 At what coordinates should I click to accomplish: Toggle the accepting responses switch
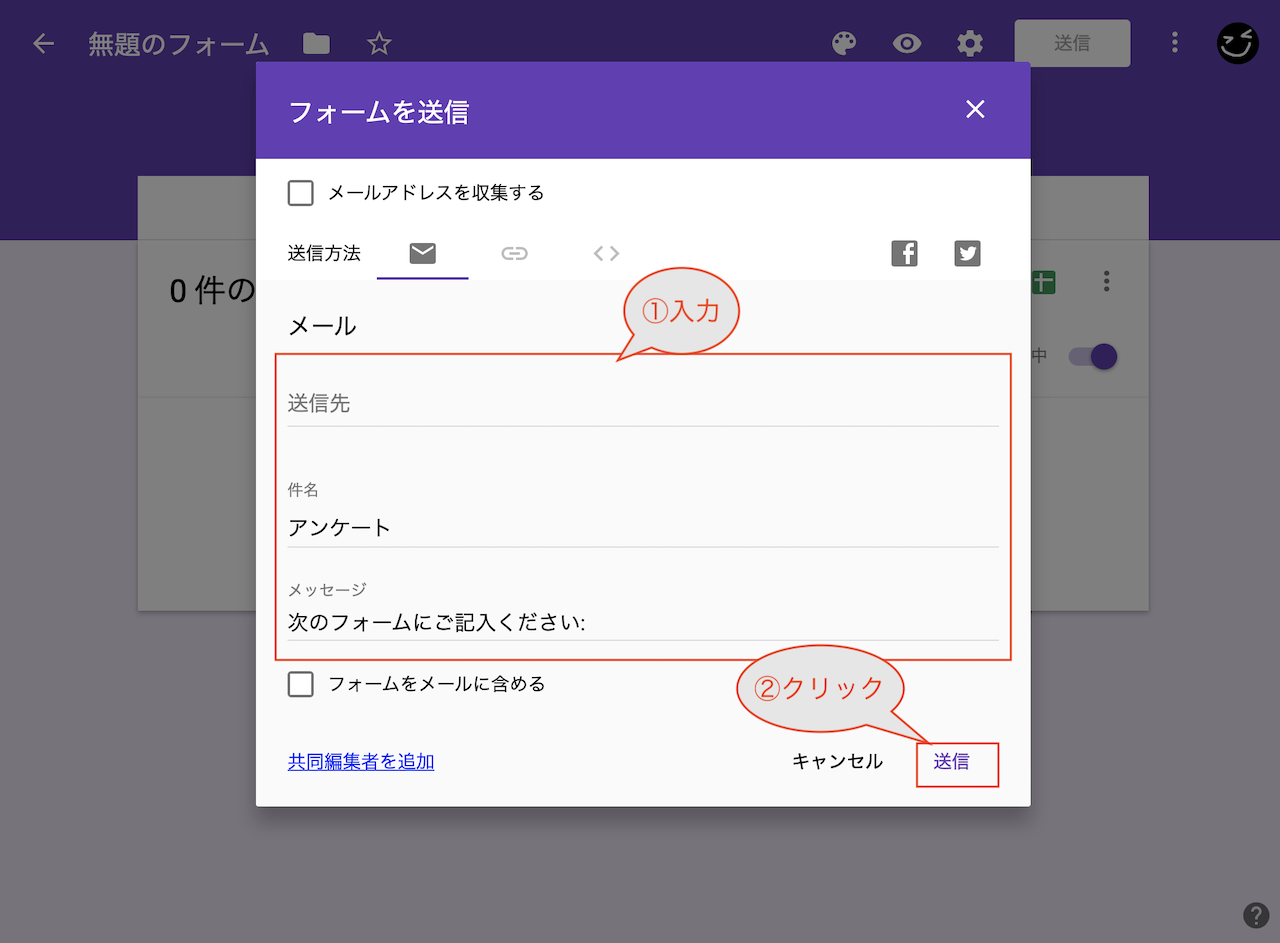pos(1092,356)
